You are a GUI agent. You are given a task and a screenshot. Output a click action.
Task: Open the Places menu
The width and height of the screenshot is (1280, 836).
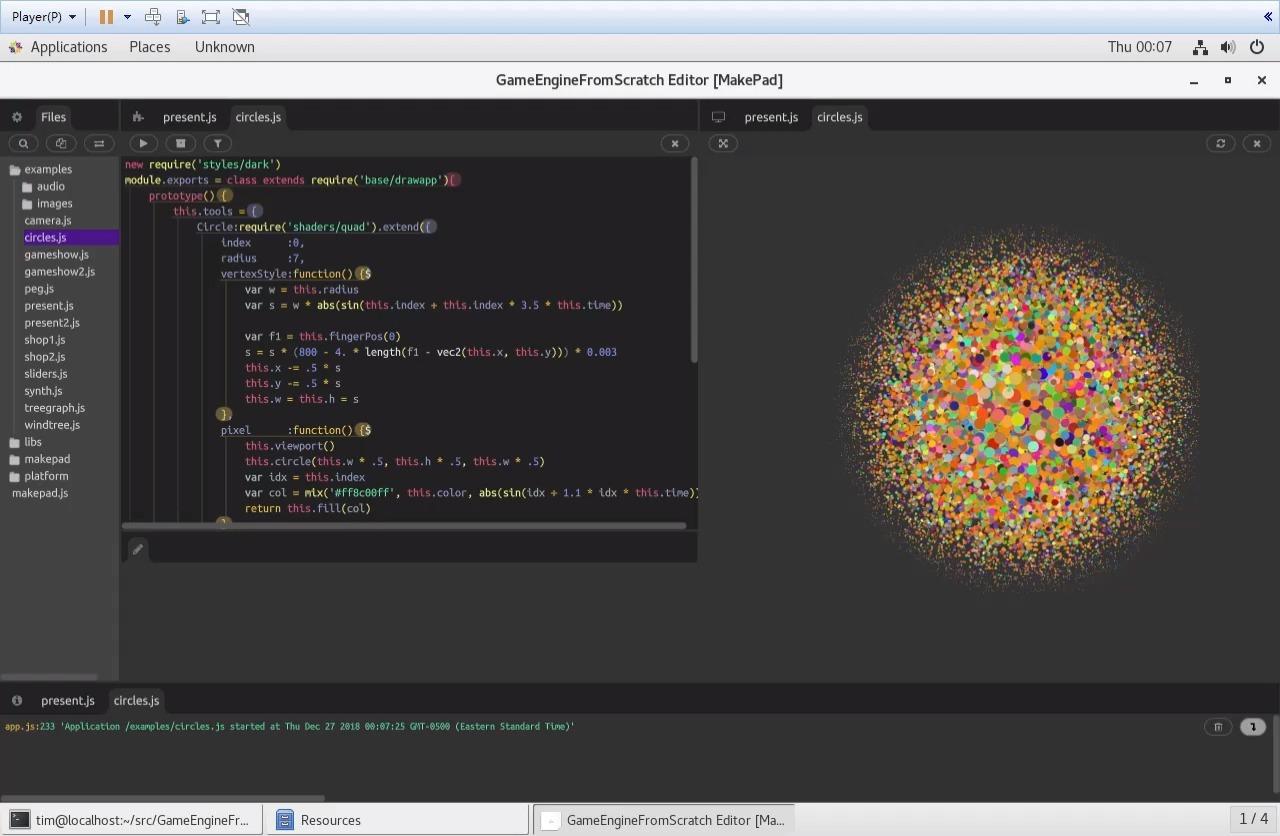(x=150, y=47)
